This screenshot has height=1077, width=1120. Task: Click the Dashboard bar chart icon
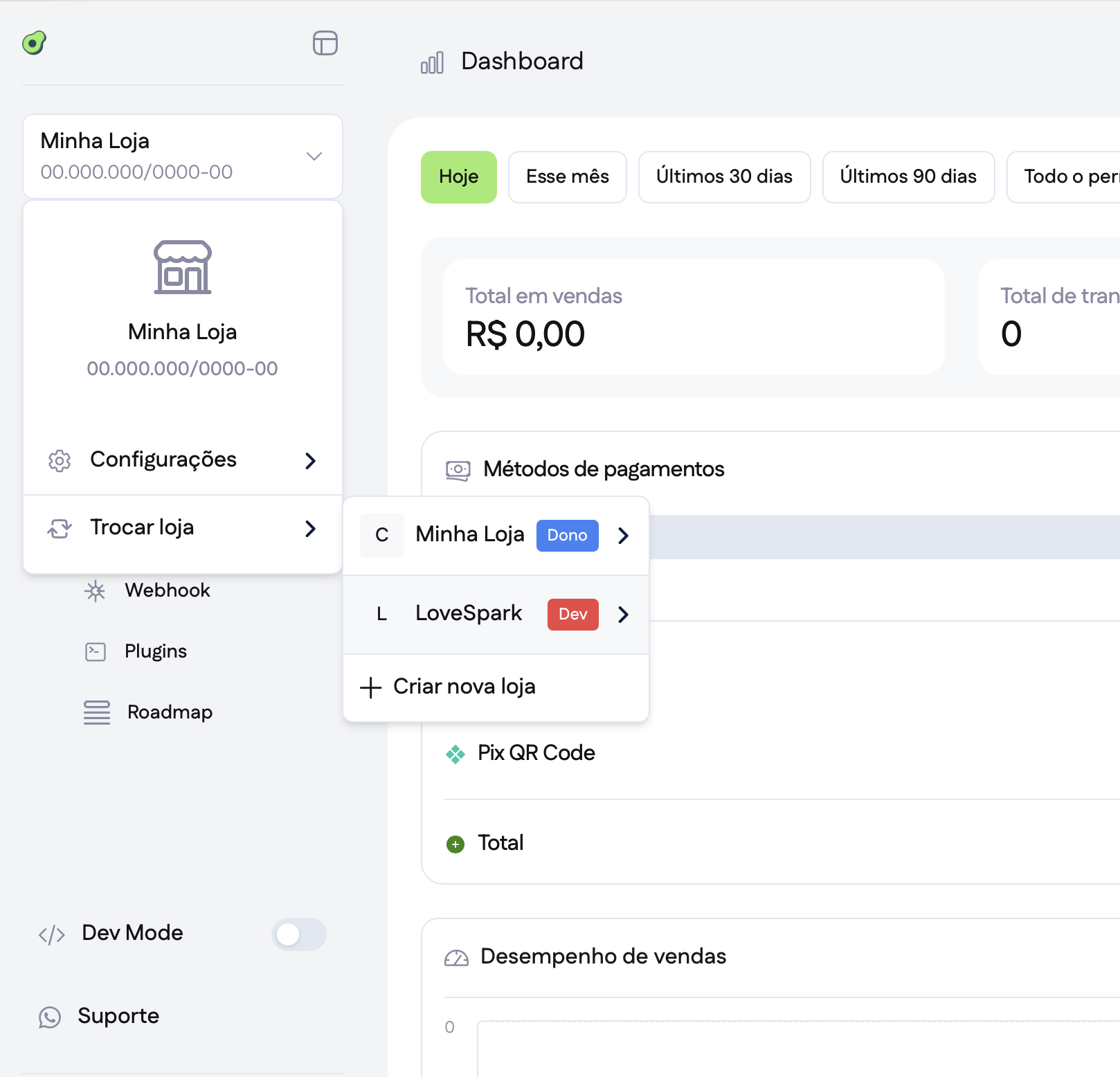pos(432,62)
